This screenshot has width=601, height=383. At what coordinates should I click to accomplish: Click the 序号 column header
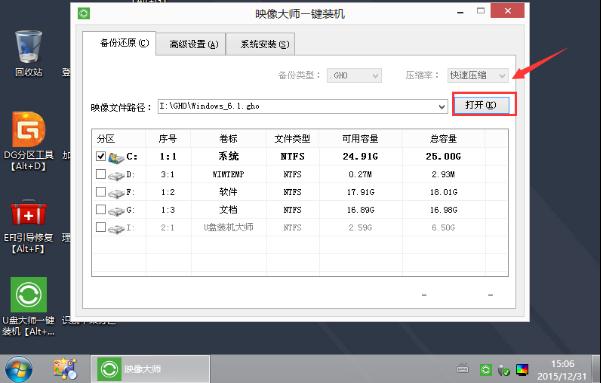[x=168, y=139]
